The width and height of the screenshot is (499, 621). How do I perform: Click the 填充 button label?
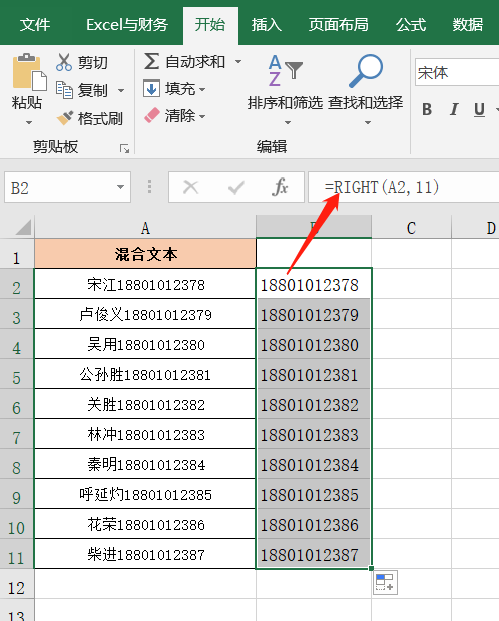click(180, 89)
